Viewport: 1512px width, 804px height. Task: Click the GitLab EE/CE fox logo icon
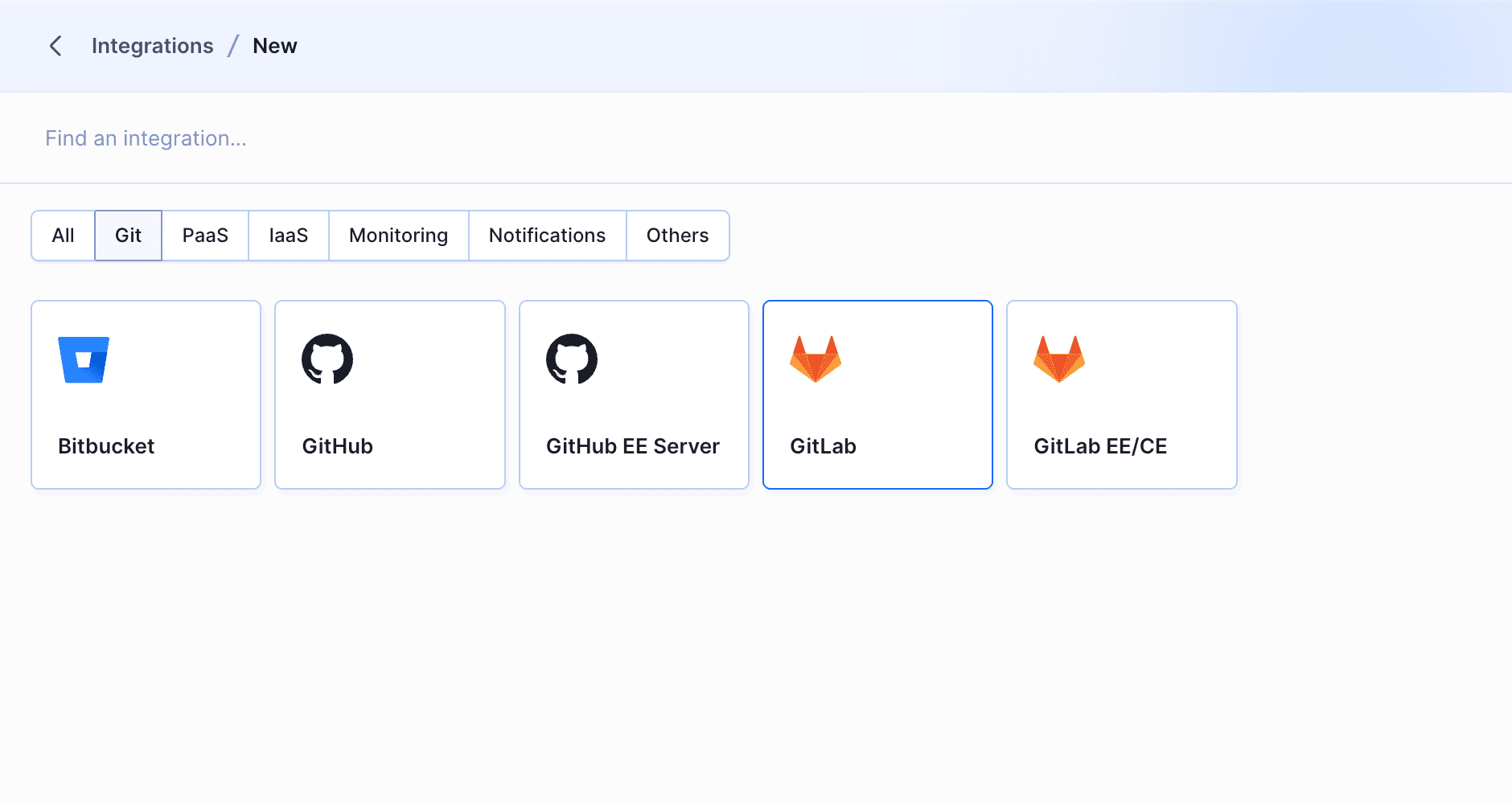1059,359
